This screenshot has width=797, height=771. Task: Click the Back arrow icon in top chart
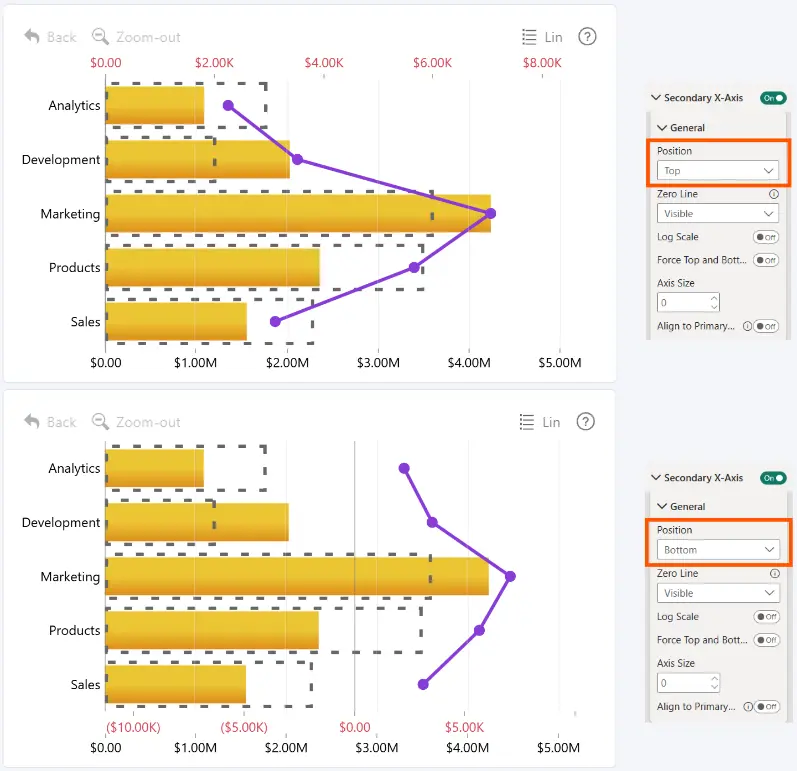click(x=32, y=37)
